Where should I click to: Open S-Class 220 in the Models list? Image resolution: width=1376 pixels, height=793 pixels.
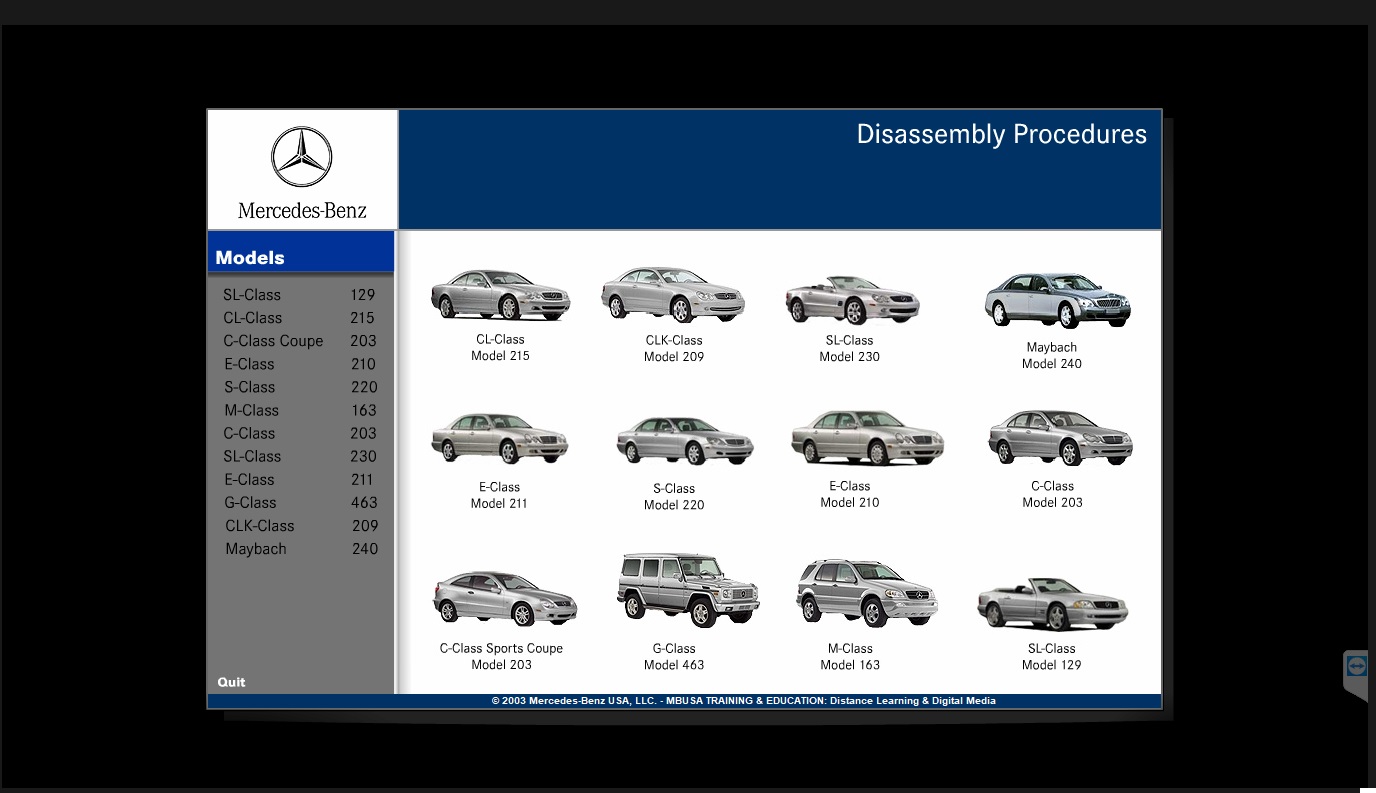(299, 387)
